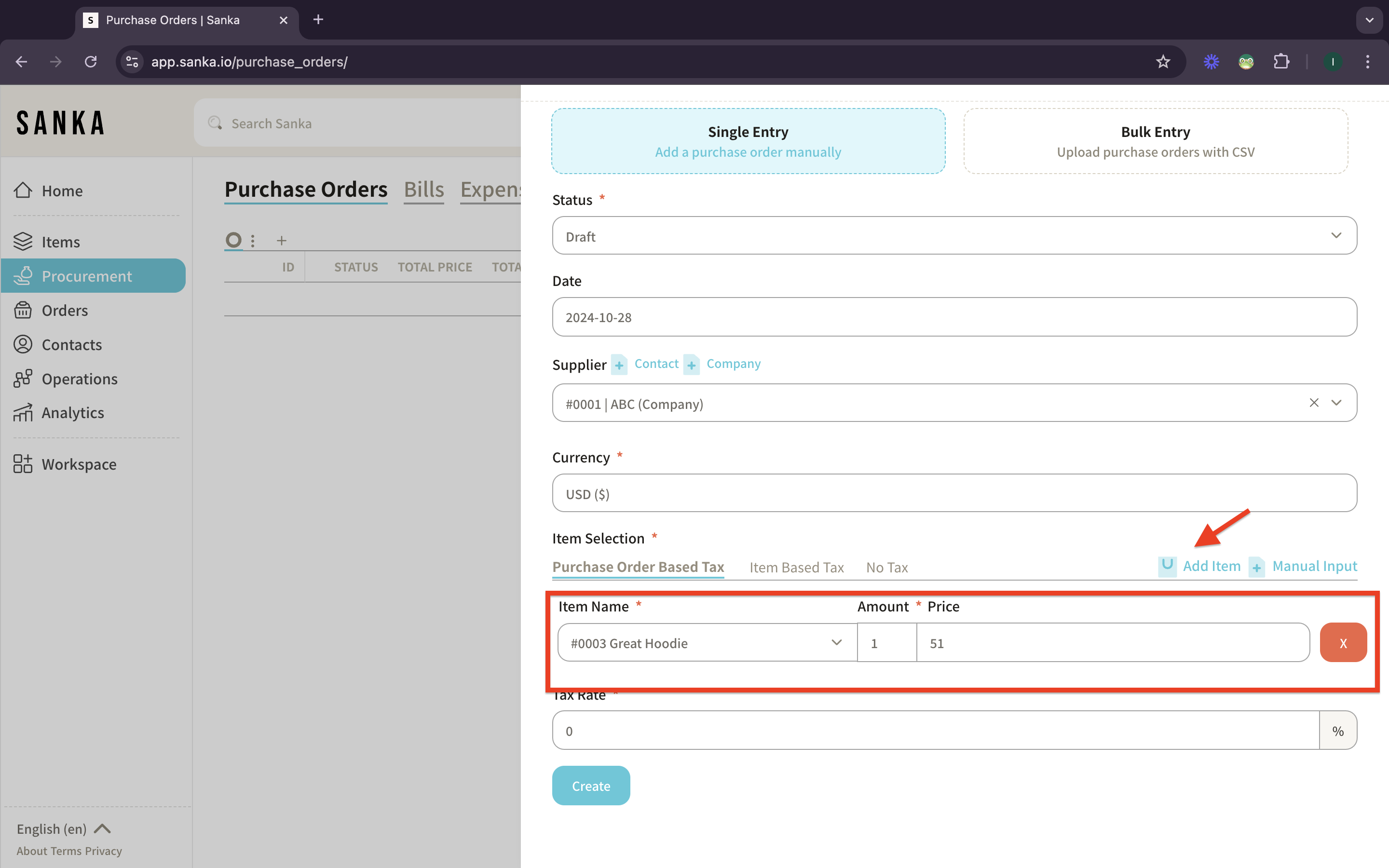Open Items from the sidebar

tap(60, 242)
